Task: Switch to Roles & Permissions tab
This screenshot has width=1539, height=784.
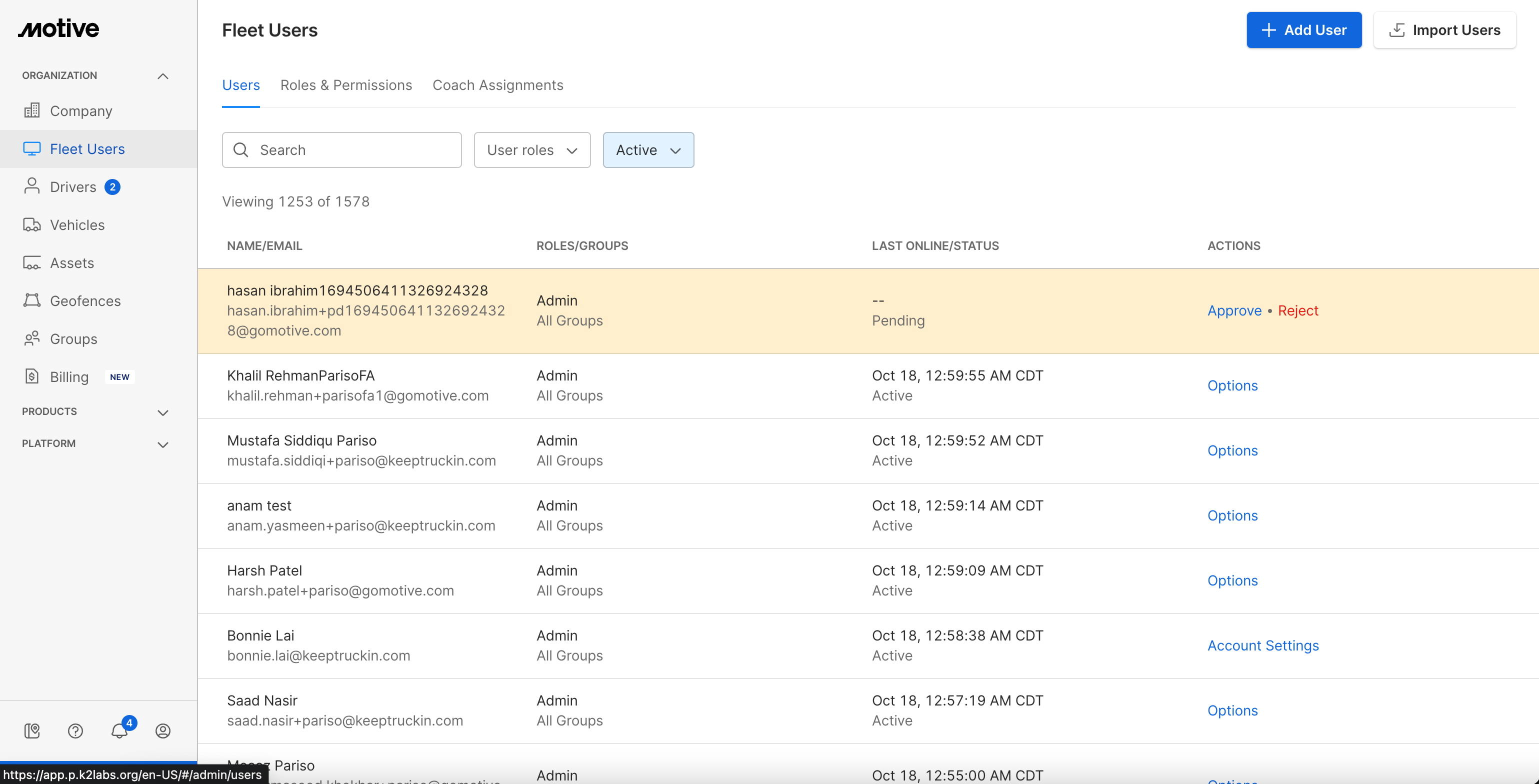Action: [x=346, y=85]
